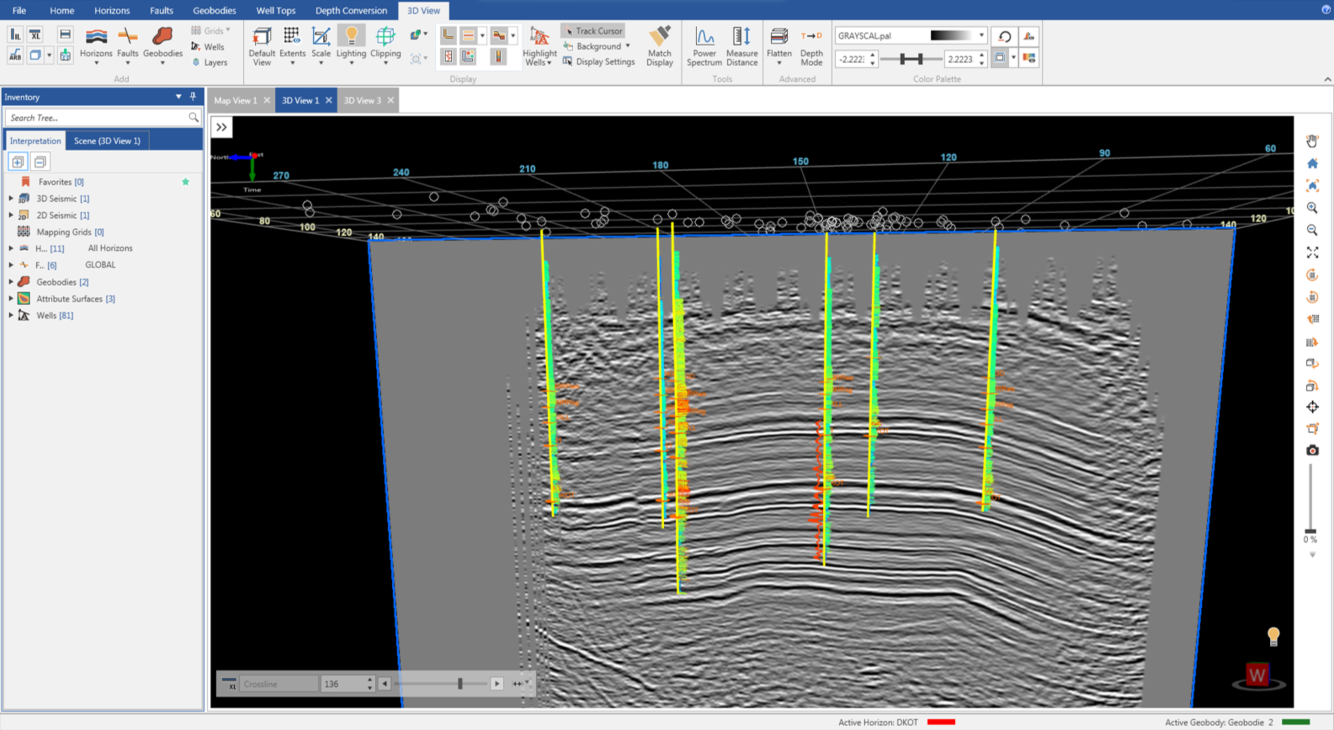Click the Default View icon
Image resolution: width=1334 pixels, height=730 pixels.
point(262,47)
